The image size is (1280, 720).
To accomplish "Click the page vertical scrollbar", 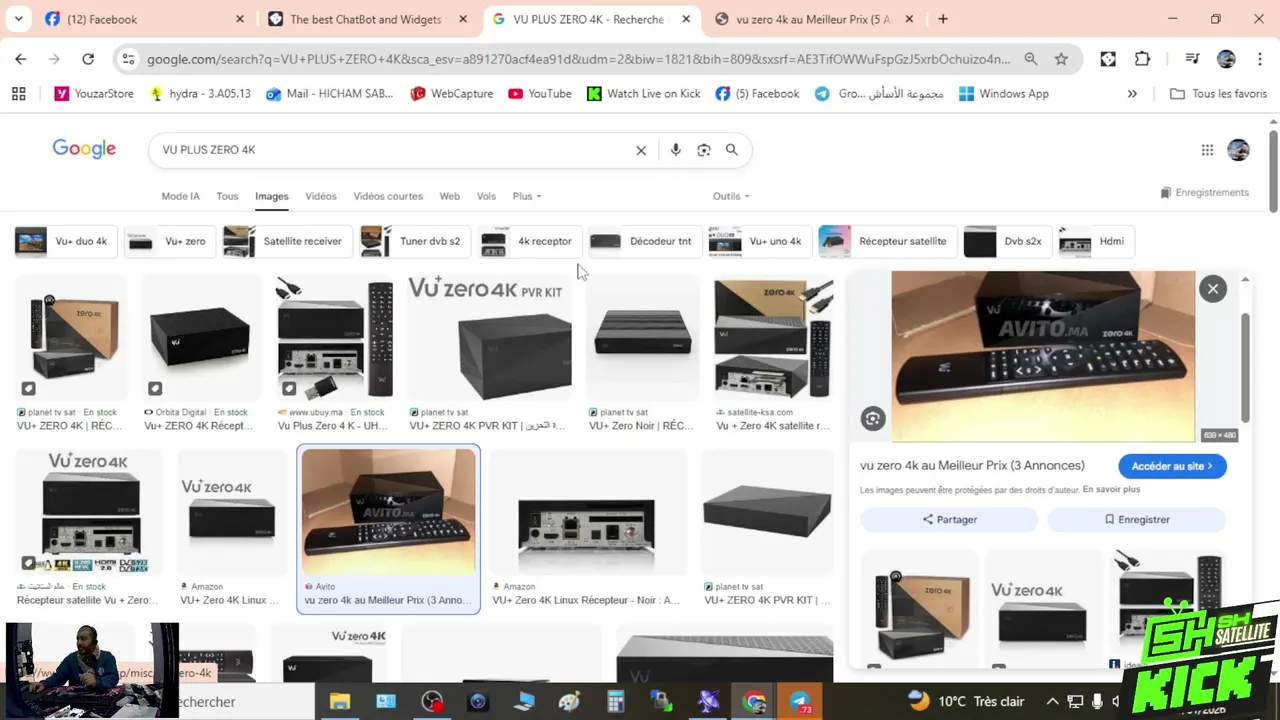I will [x=1273, y=170].
